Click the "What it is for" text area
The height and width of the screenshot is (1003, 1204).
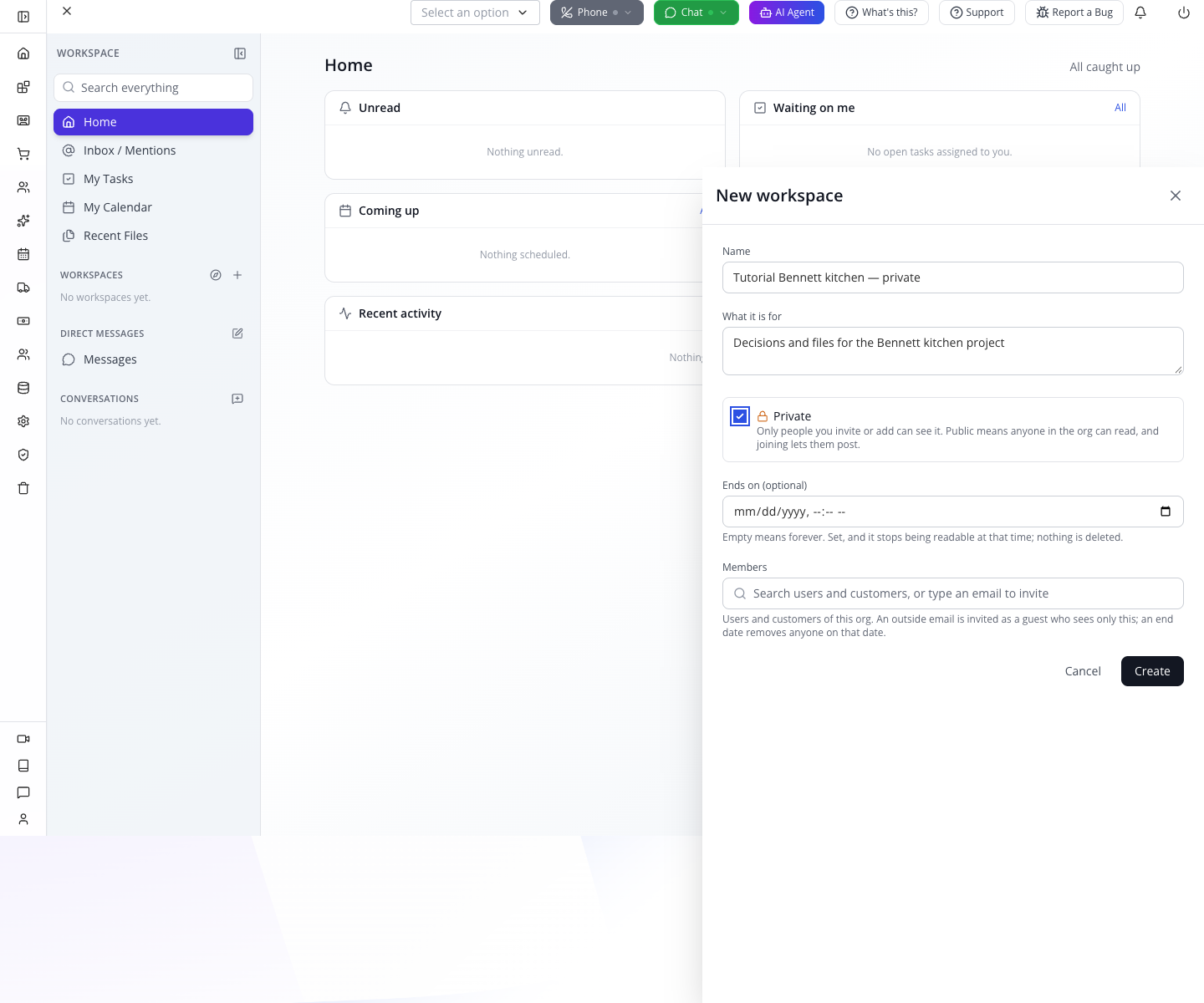tap(953, 351)
